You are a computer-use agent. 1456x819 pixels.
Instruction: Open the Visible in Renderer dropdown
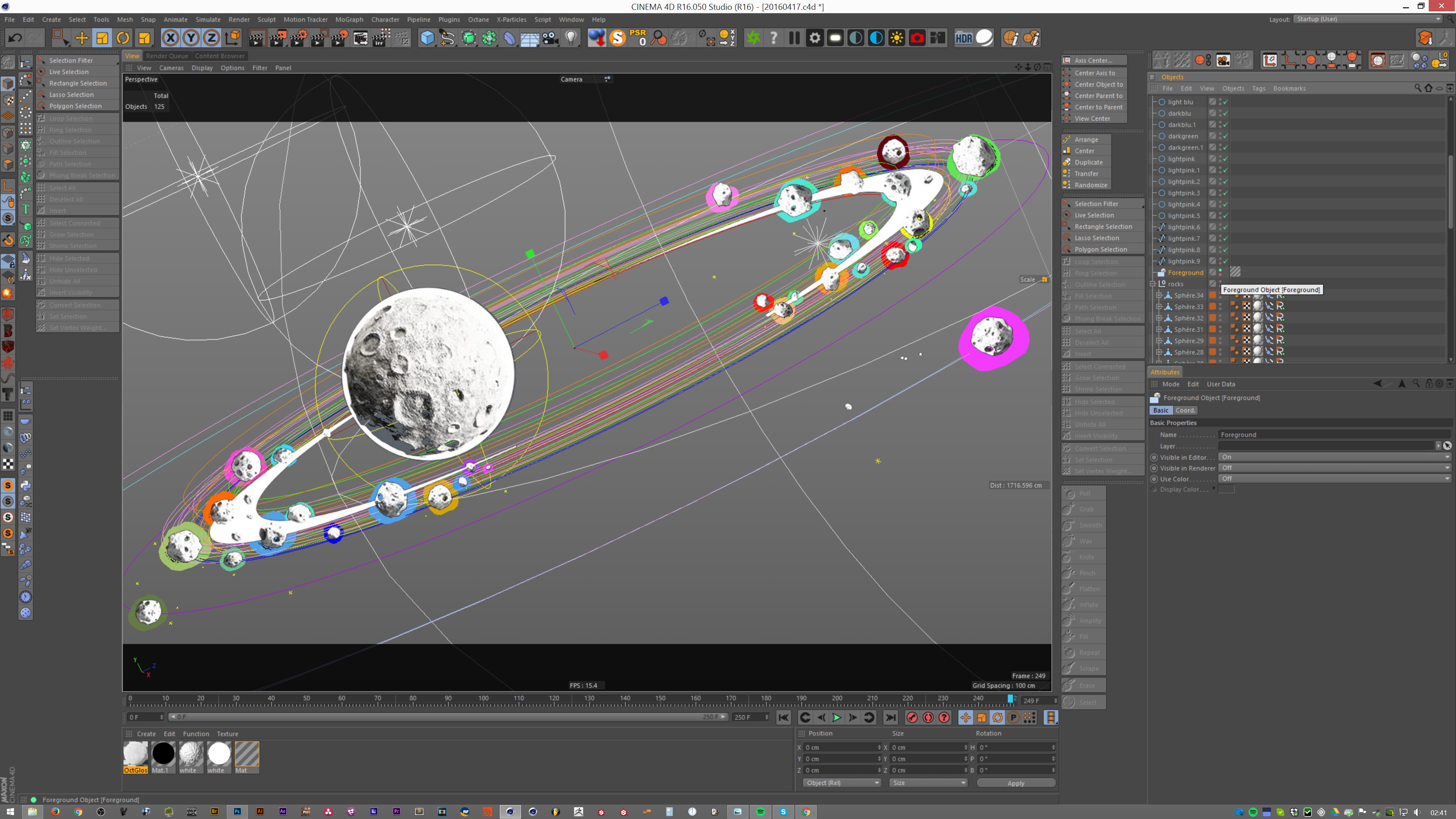(x=1335, y=468)
